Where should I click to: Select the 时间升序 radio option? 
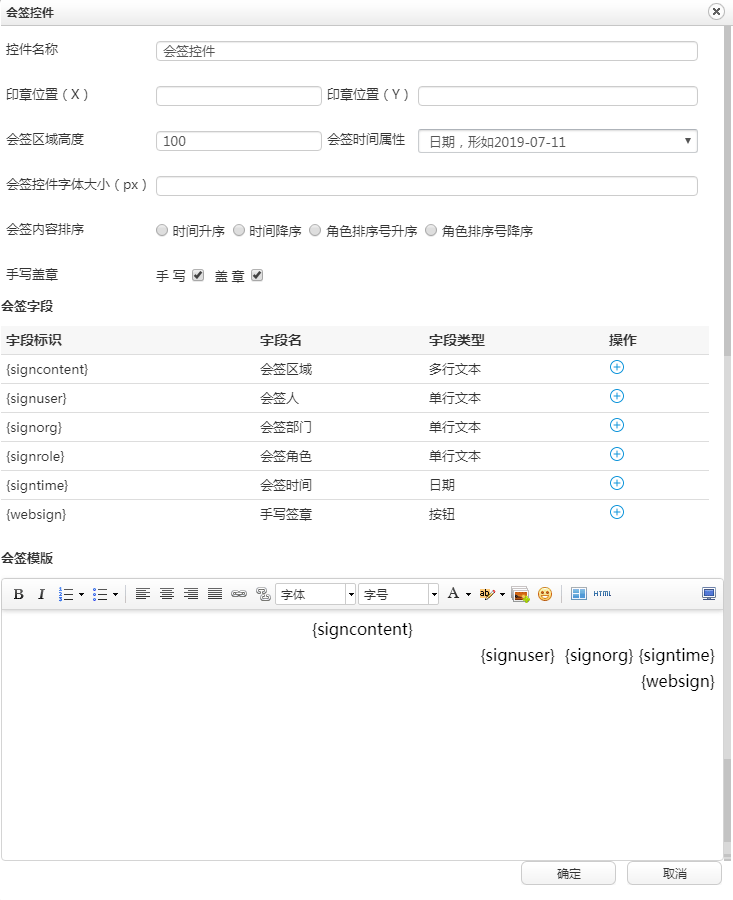[x=162, y=230]
